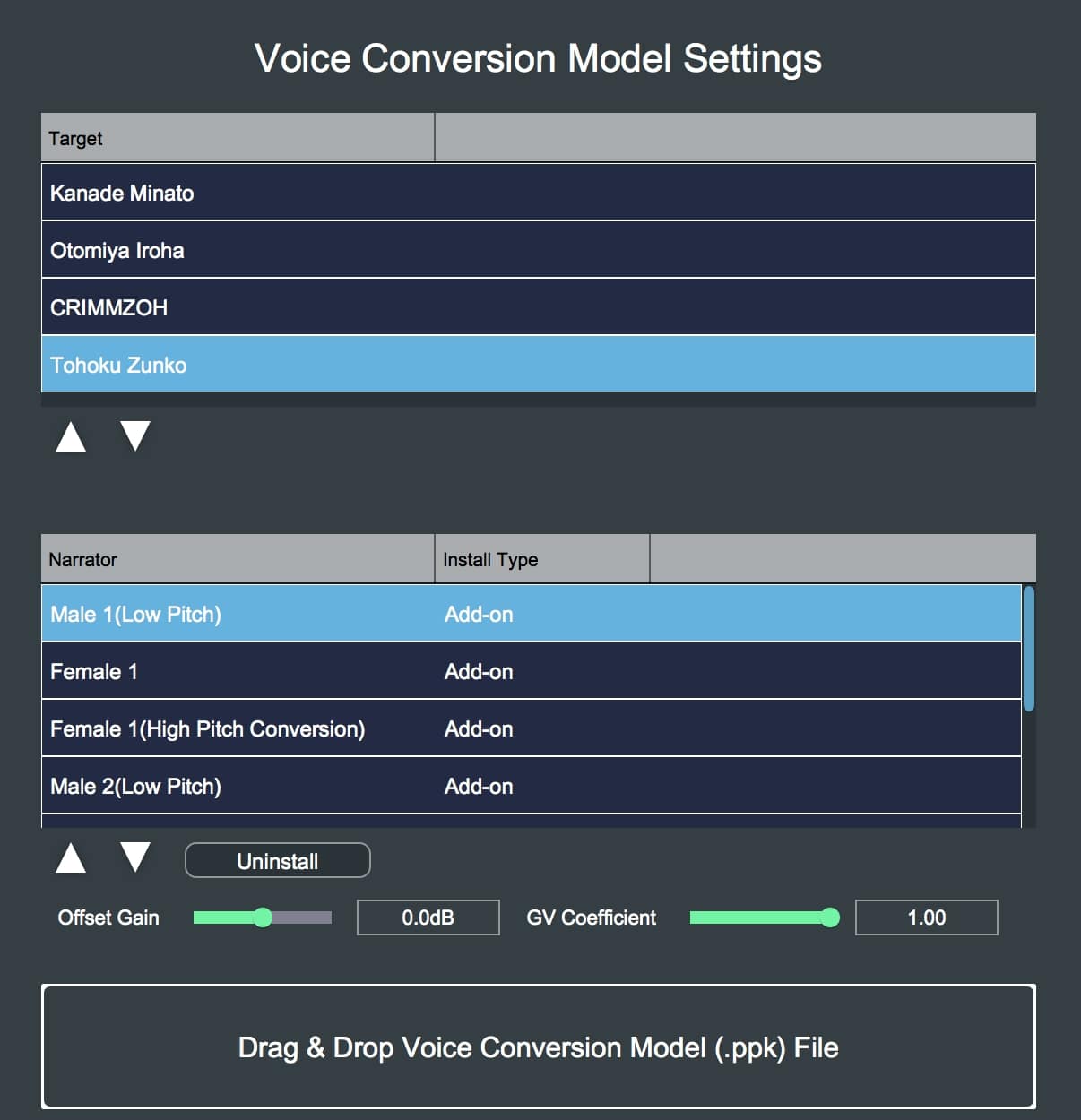
Task: Click the up arrow beside Uninstall button
Action: point(71,858)
